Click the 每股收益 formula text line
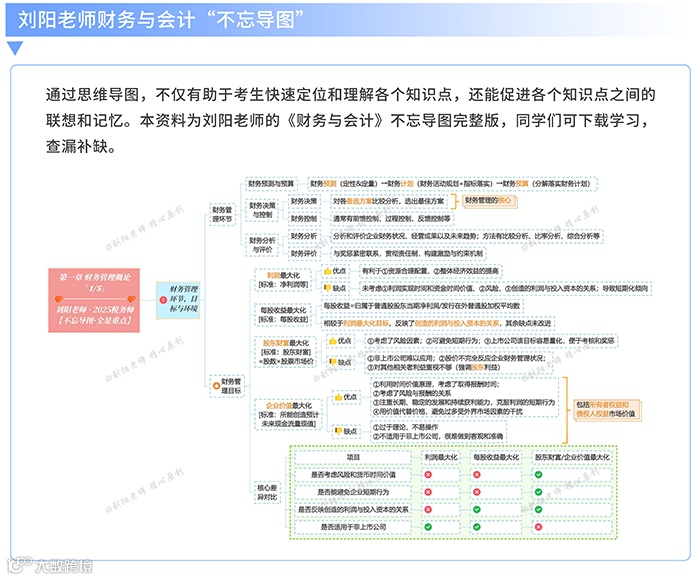The height and width of the screenshot is (580, 700). click(421, 306)
